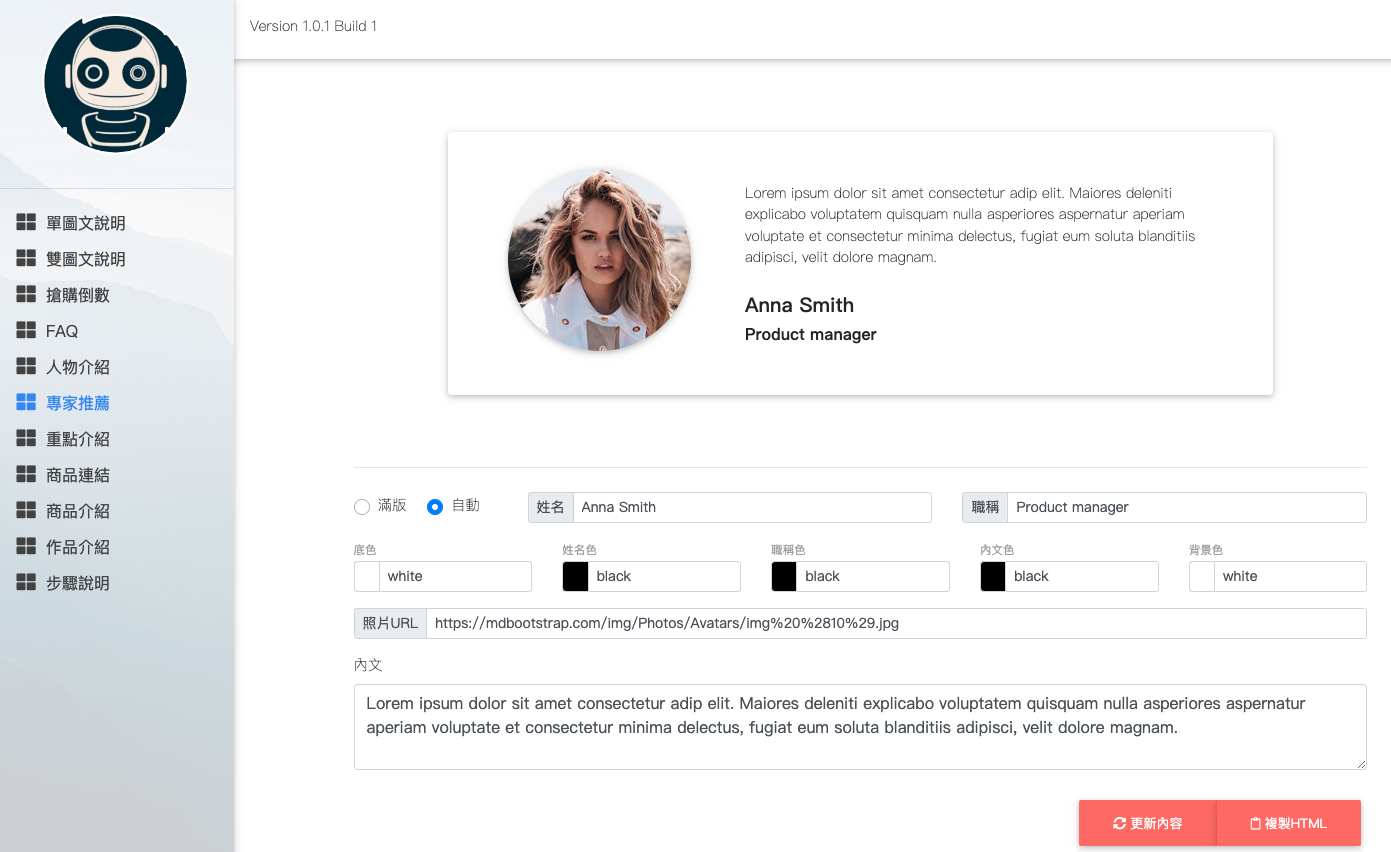The height and width of the screenshot is (852, 1391).
Task: Click the 姓名色 black color swatch
Action: coord(575,576)
